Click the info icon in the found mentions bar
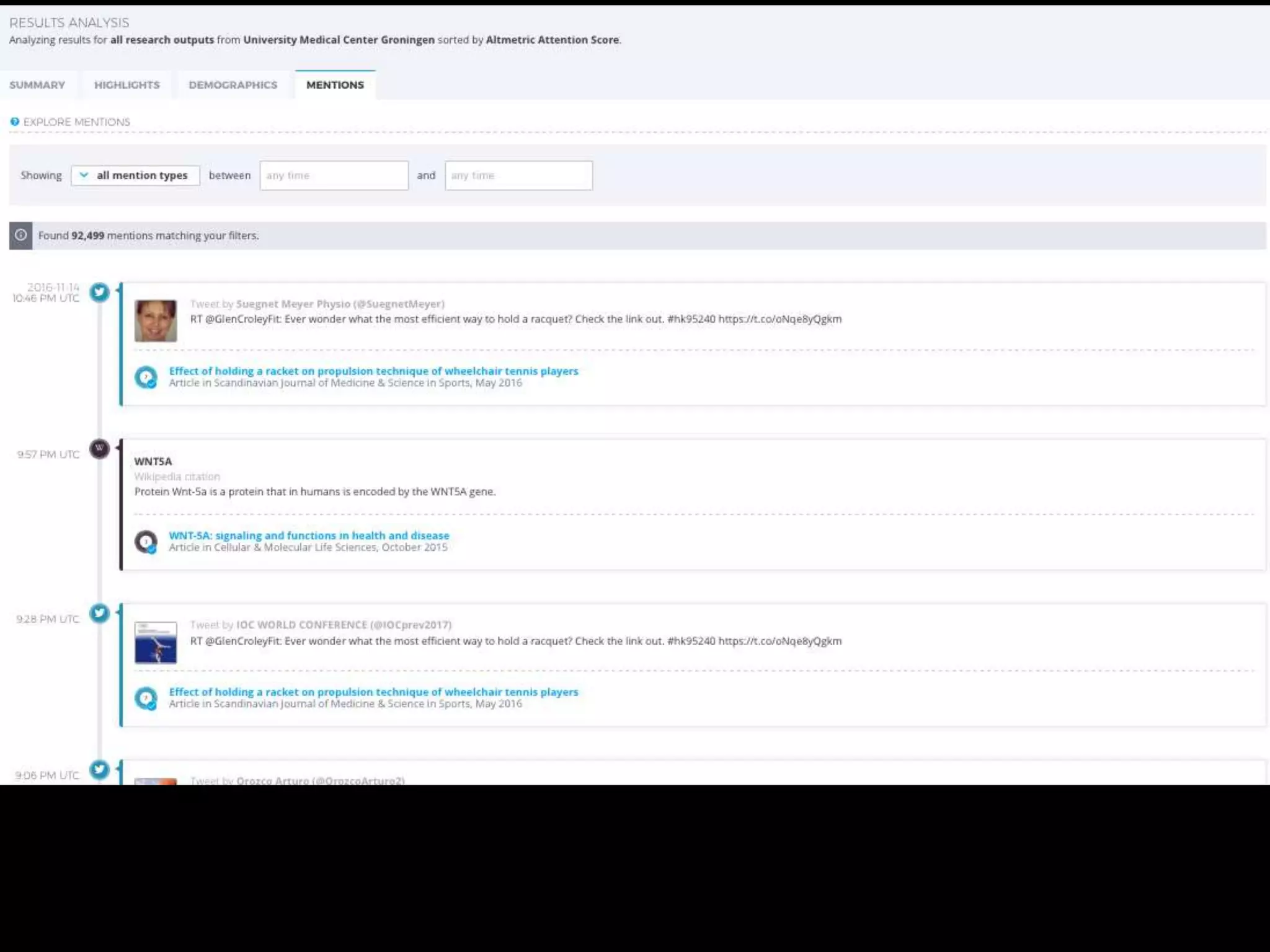 20,236
